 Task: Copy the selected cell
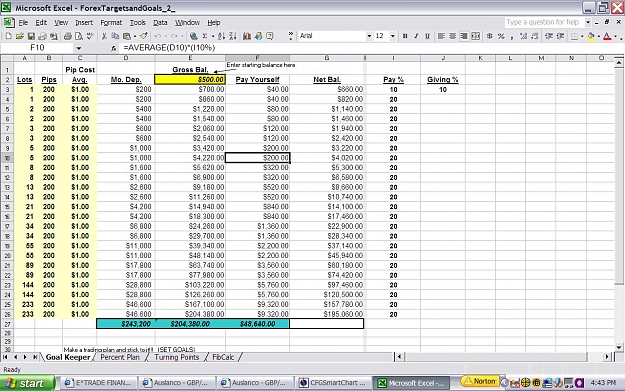click(115, 36)
